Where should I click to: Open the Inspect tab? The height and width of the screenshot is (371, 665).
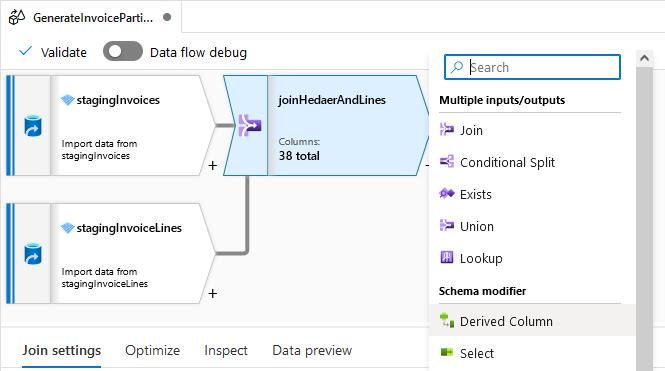[x=226, y=351]
